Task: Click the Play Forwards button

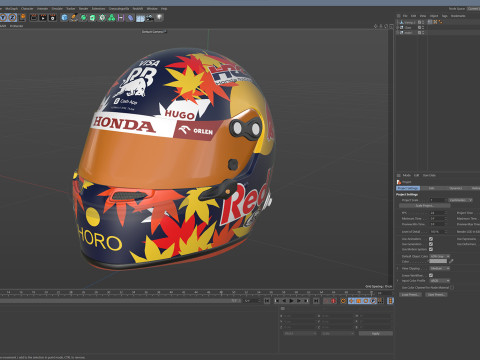Action: tap(291, 301)
